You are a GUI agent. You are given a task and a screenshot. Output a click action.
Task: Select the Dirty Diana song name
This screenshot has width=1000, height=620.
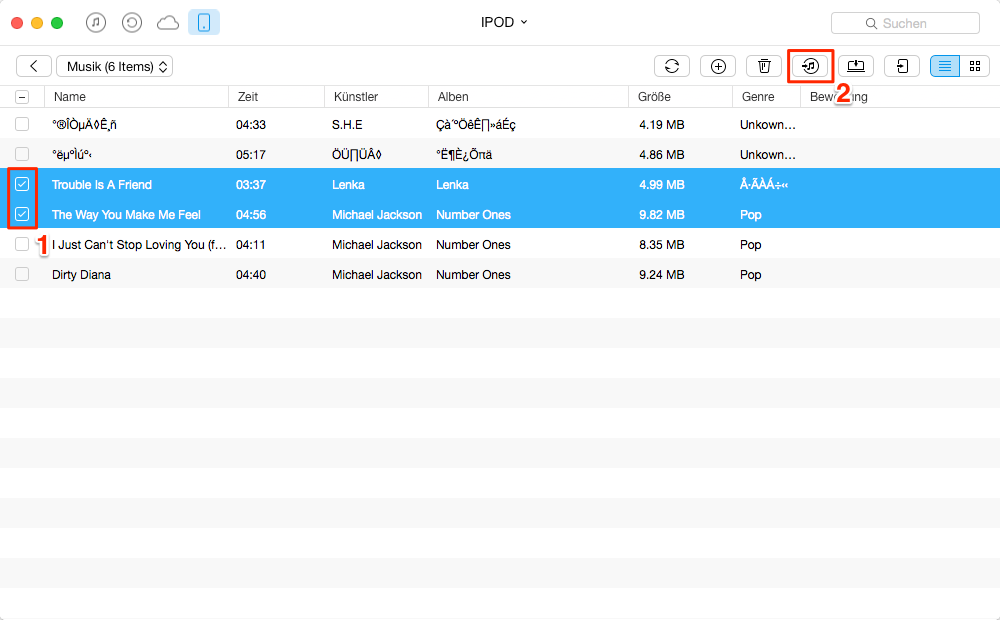82,275
